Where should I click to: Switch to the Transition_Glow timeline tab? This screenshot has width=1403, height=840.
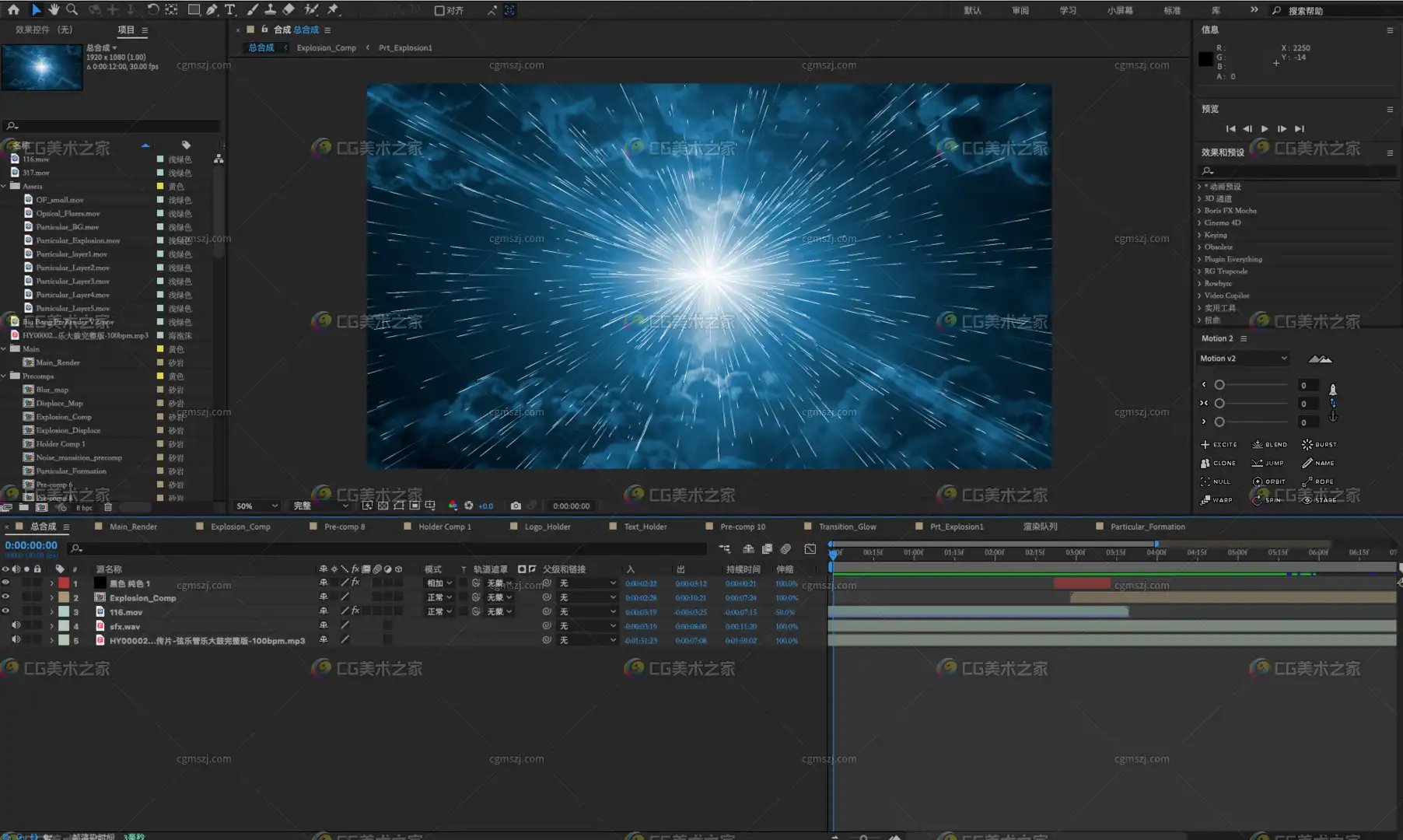[847, 527]
